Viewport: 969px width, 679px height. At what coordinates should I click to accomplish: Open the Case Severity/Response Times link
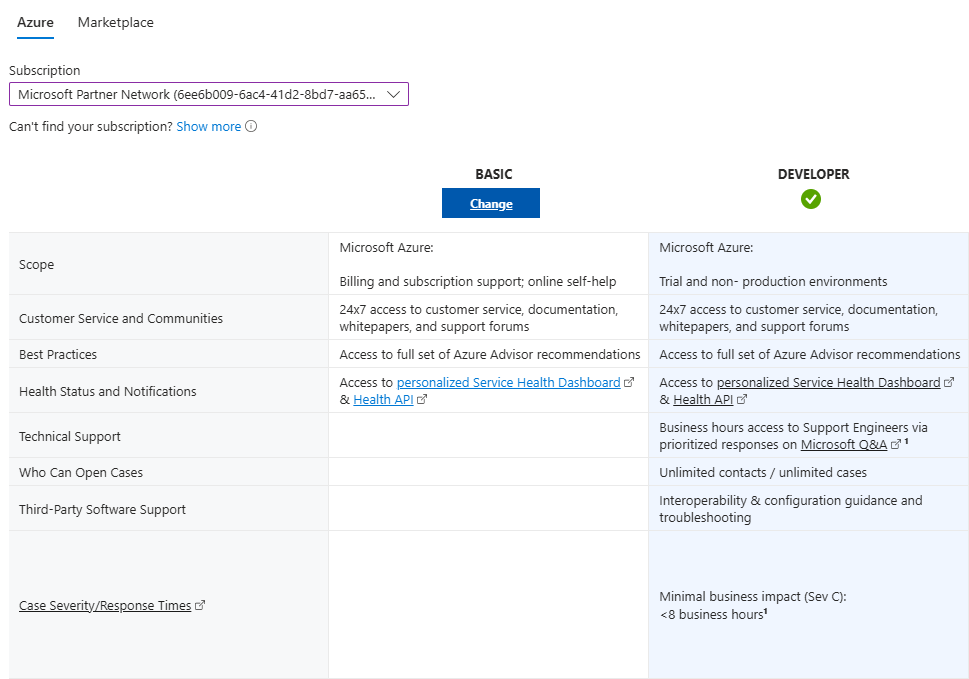coord(104,605)
